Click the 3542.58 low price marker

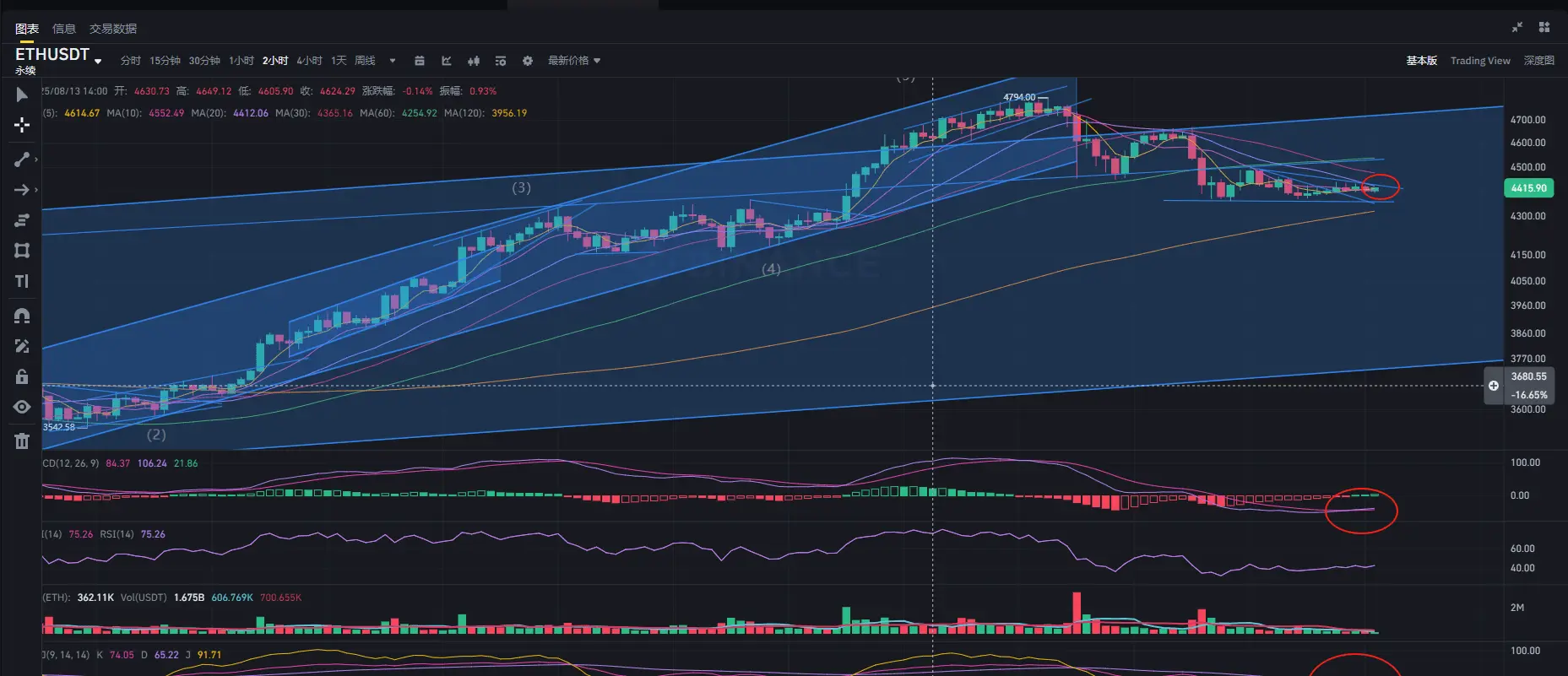pos(59,427)
